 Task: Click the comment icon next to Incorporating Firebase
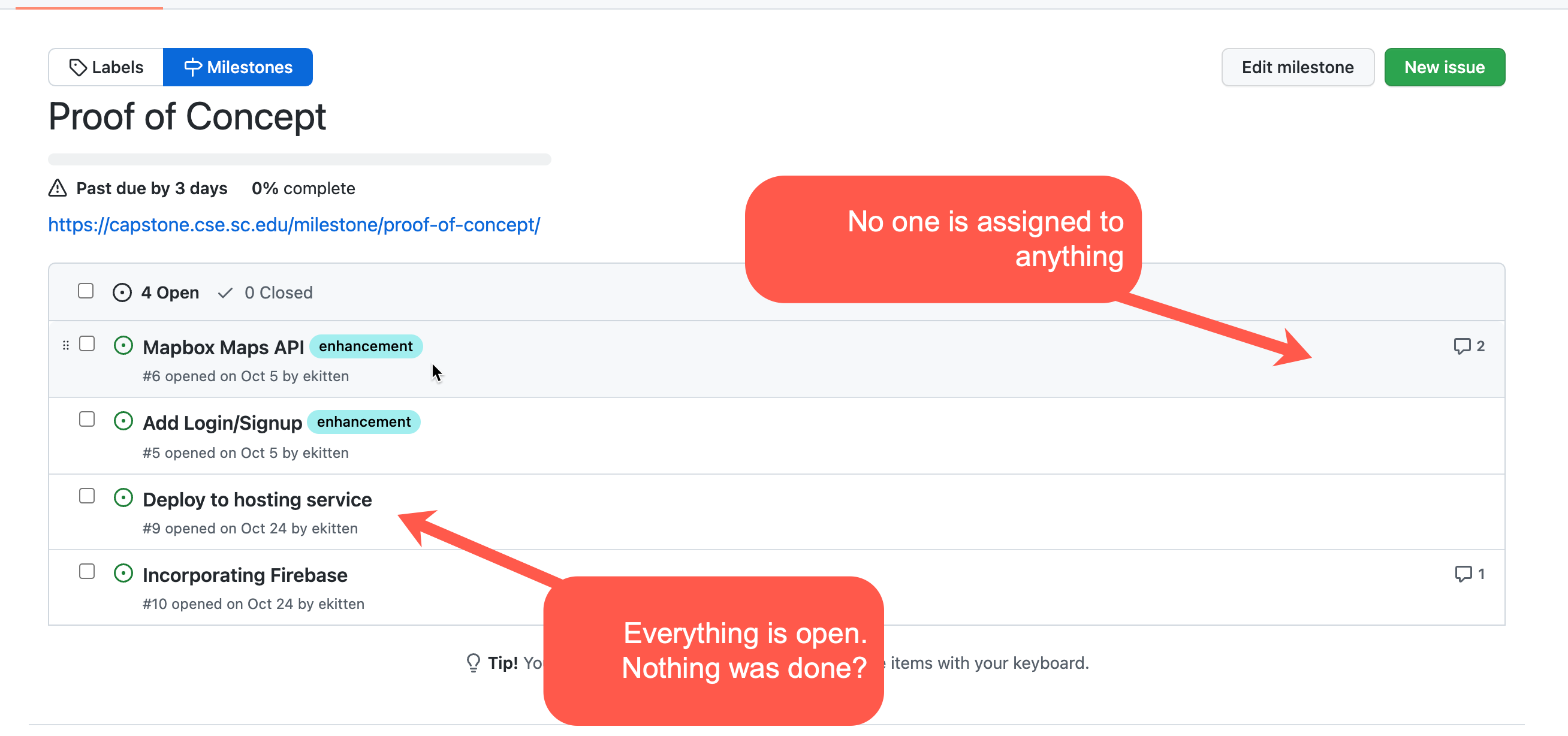[x=1464, y=574]
